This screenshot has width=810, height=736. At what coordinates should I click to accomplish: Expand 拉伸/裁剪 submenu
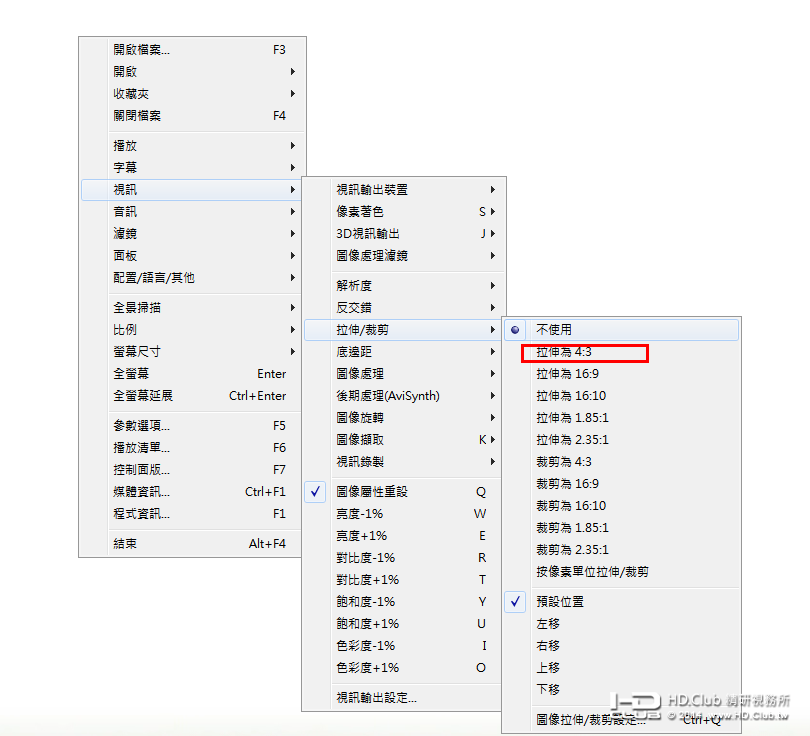coord(401,330)
